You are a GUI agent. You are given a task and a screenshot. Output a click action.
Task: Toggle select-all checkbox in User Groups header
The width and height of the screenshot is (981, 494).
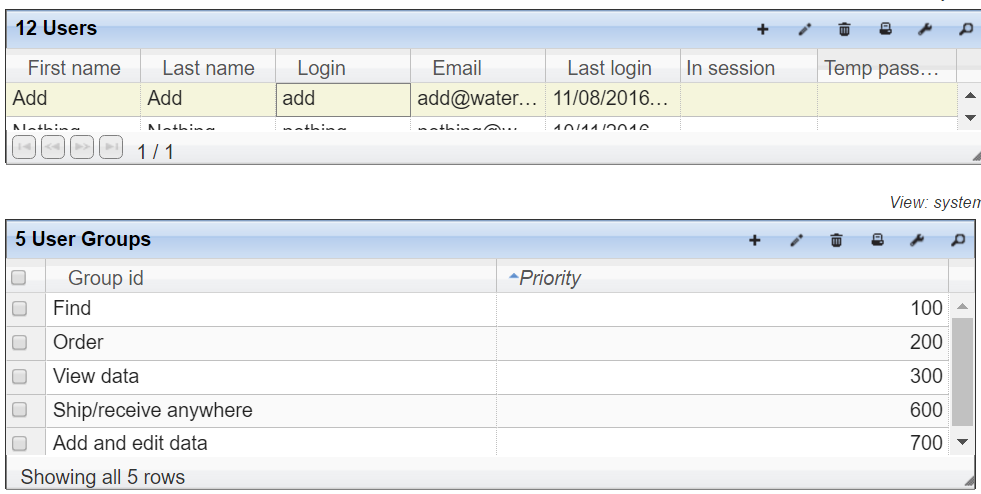tap(19, 277)
